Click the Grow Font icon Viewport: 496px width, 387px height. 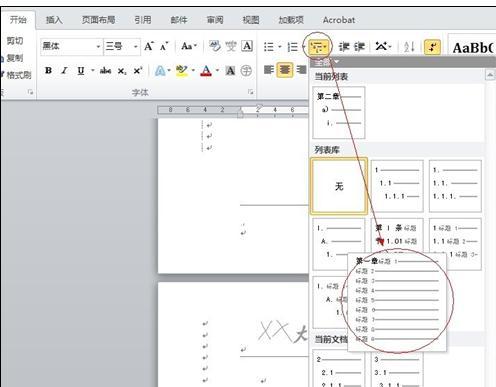tap(149, 46)
